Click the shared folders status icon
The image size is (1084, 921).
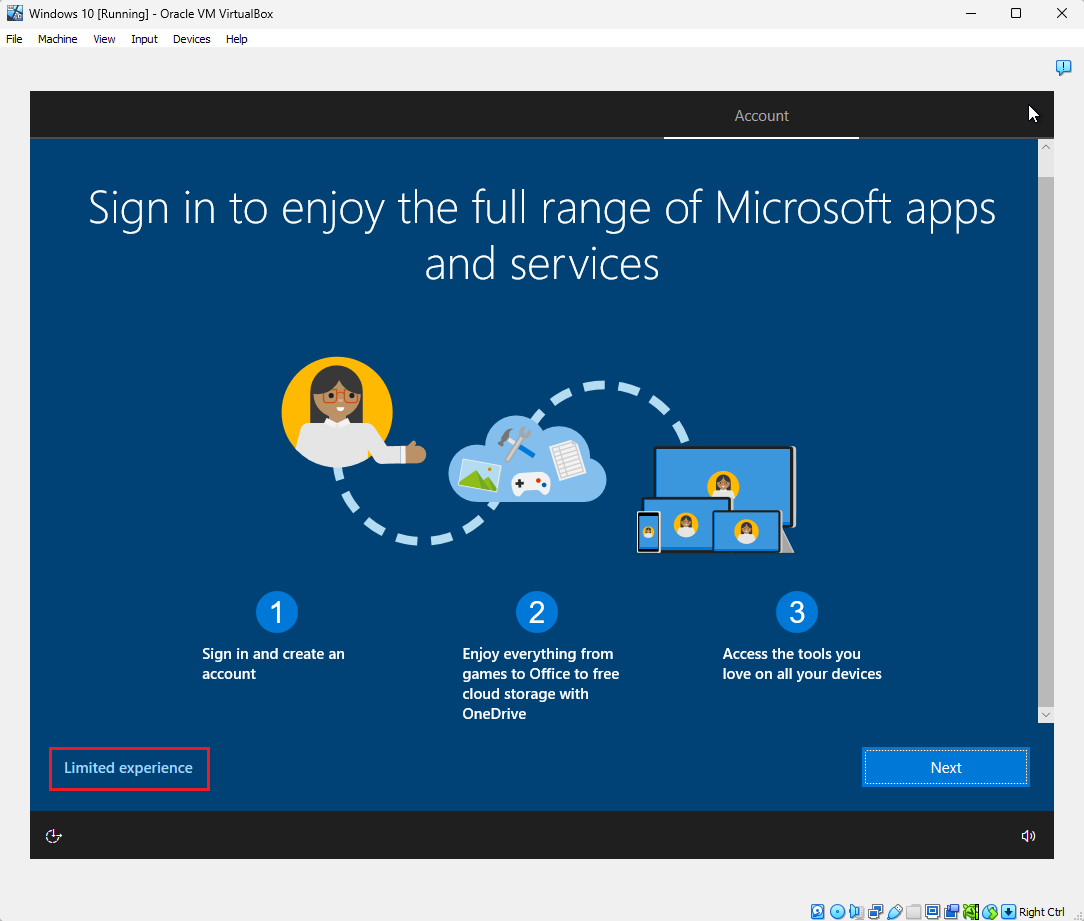[x=914, y=911]
